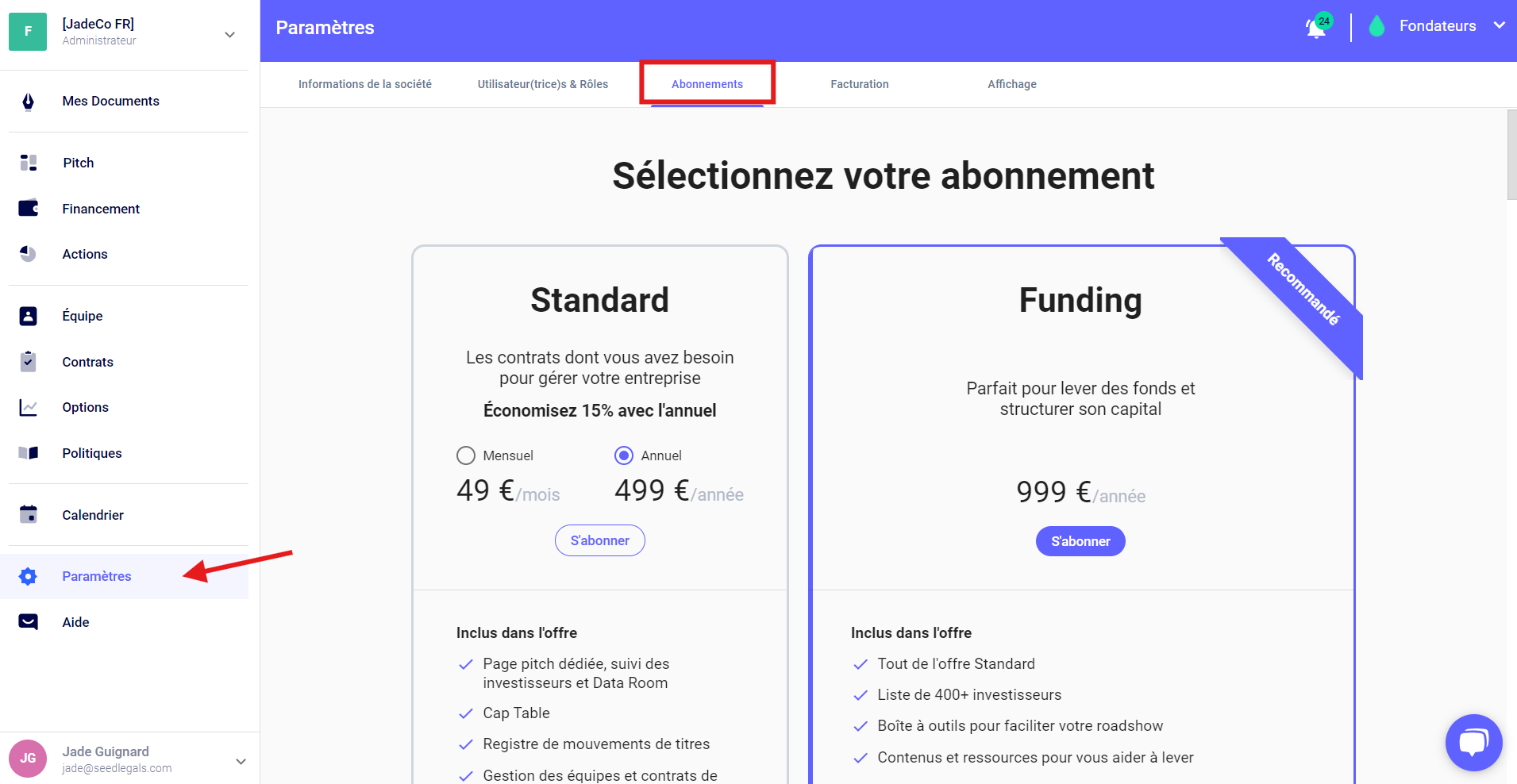Subscribe to the Funding plan

tap(1080, 541)
